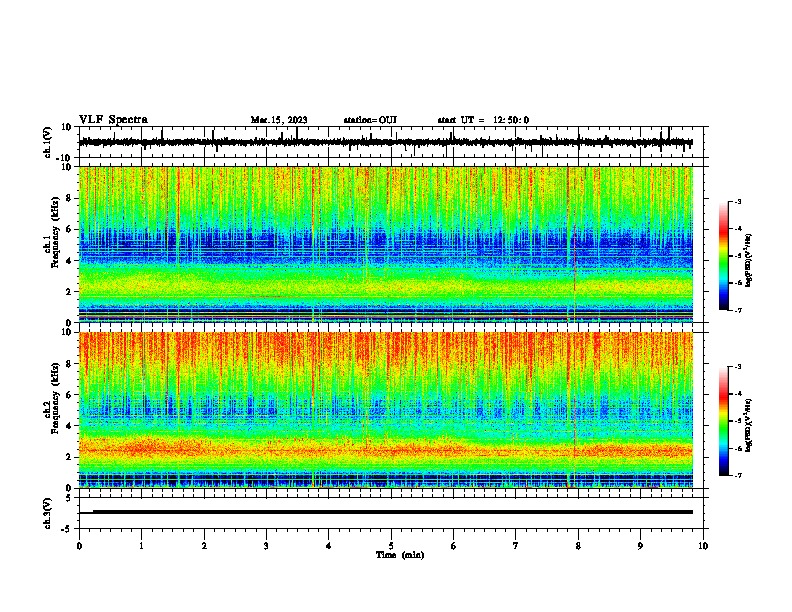Click the "start UT = 12:50:0" header text
Screen dimensions: 792x612
[483, 120]
